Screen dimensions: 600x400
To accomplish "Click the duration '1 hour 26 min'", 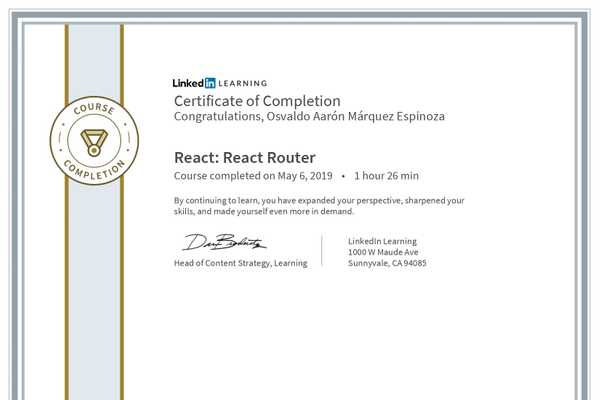I will point(386,176).
